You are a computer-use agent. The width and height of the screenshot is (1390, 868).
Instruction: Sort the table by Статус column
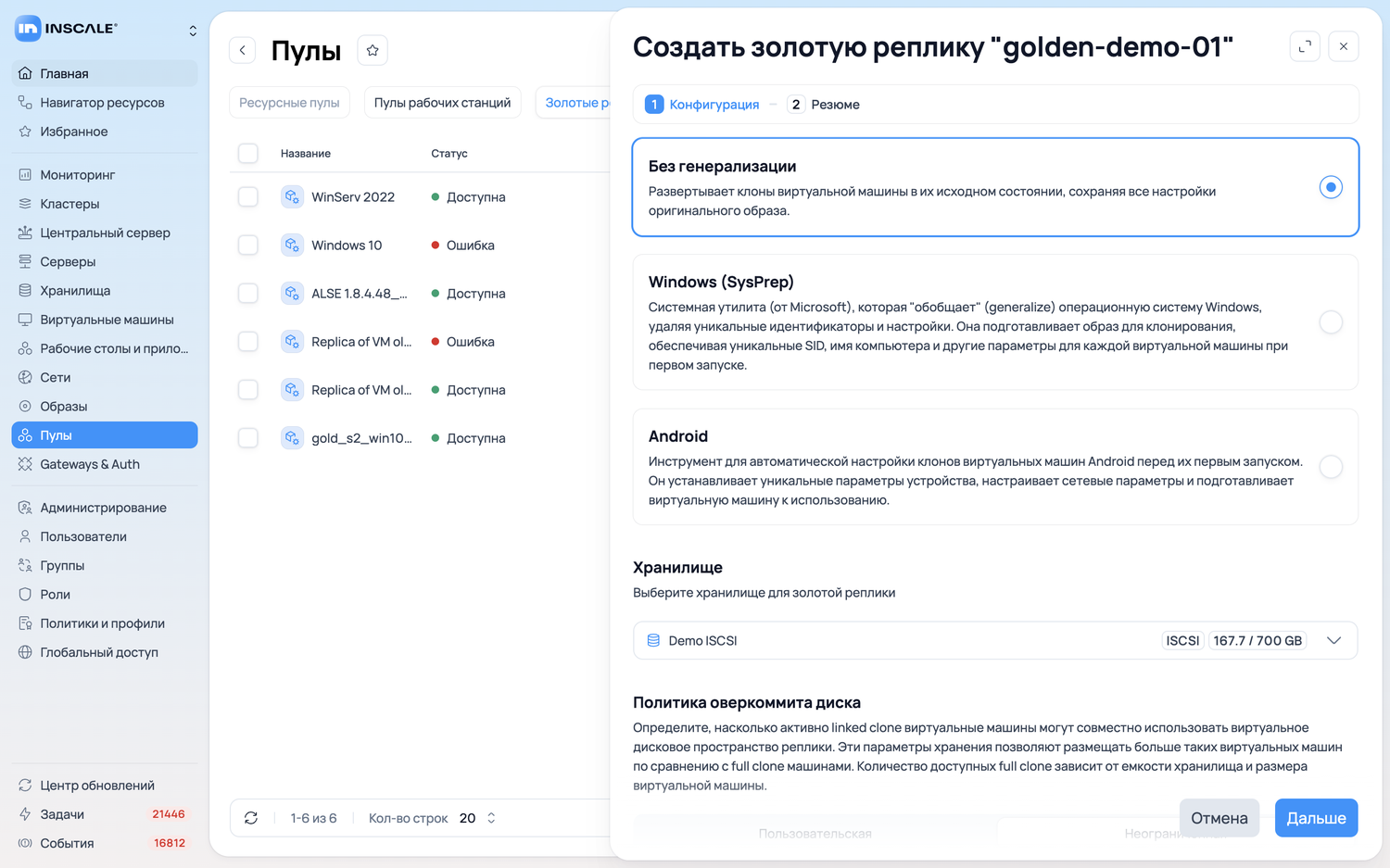pyautogui.click(x=449, y=154)
